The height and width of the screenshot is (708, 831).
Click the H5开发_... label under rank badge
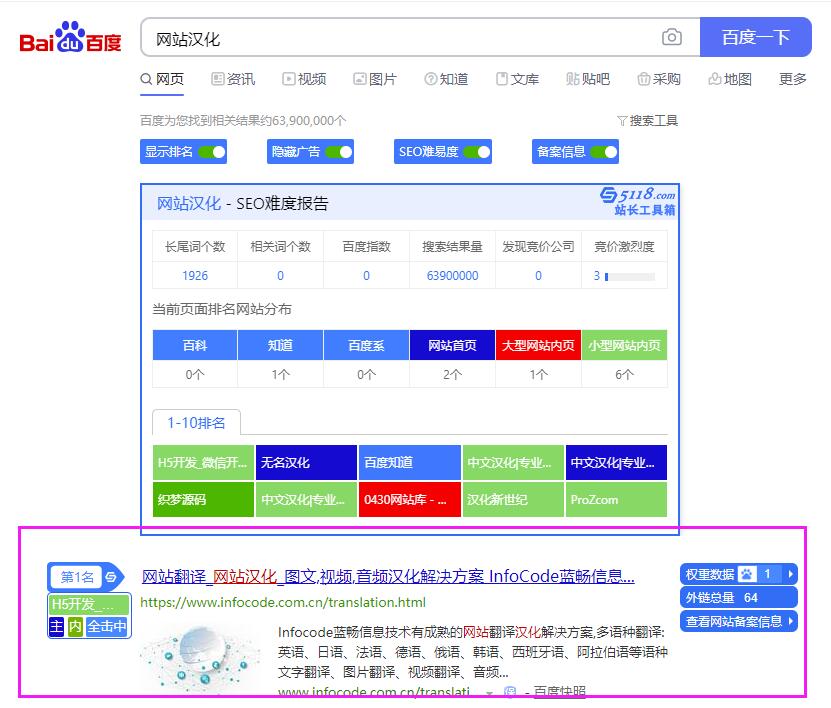click(89, 604)
